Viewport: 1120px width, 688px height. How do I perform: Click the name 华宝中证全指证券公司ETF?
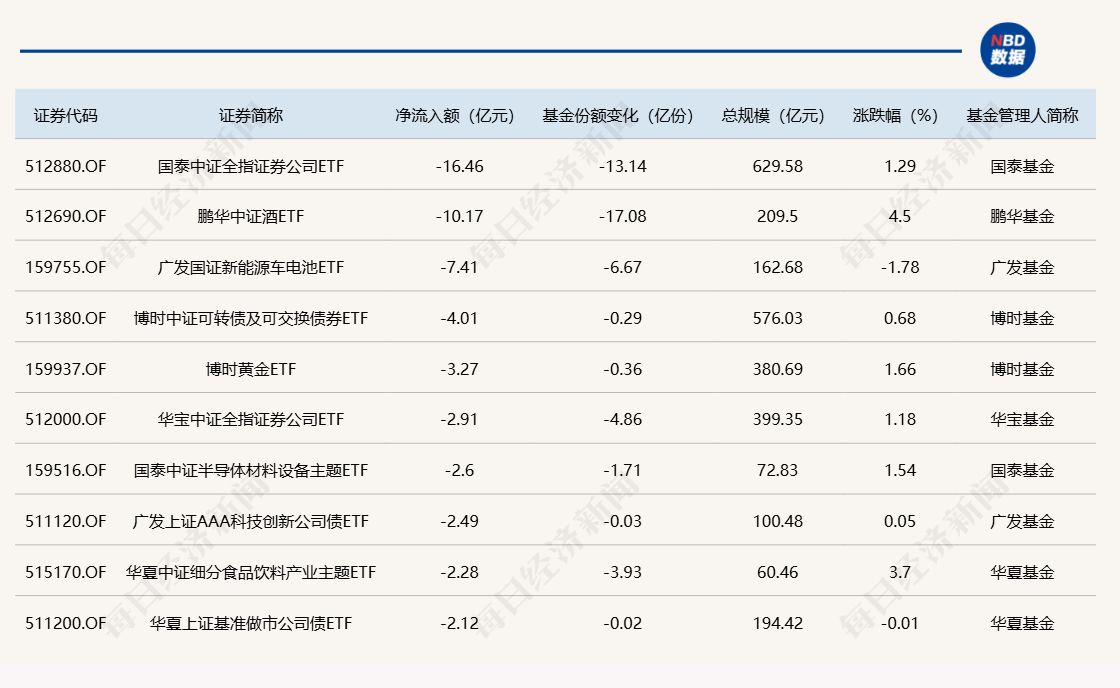tap(251, 419)
